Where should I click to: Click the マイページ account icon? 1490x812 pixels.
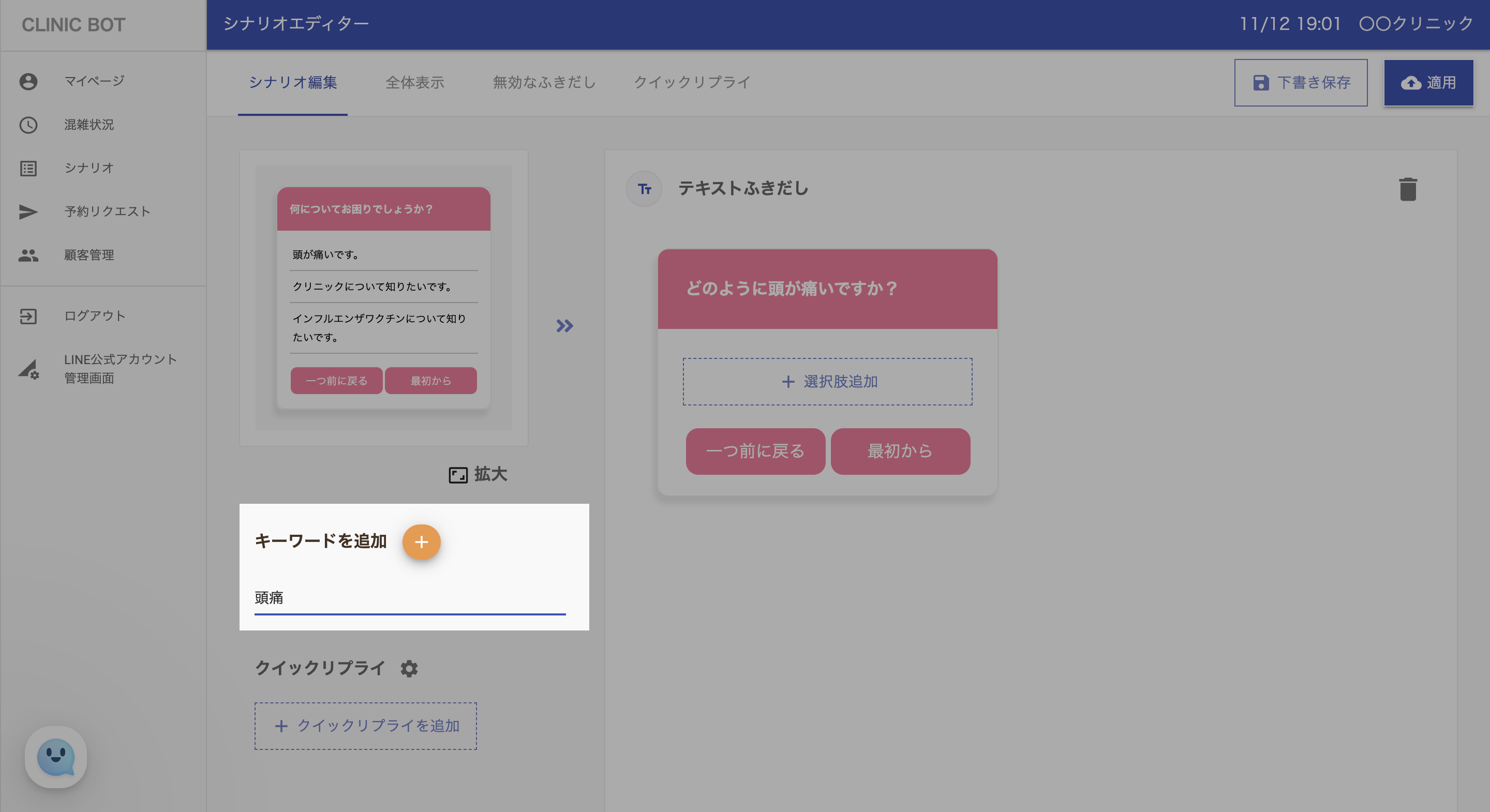(x=28, y=82)
